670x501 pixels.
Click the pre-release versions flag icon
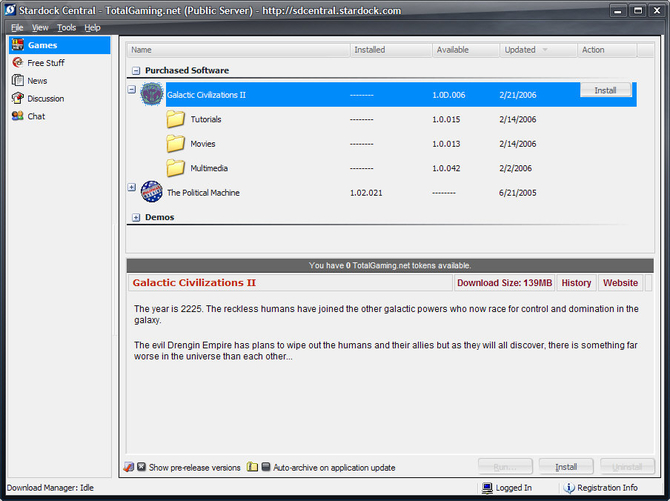pyautogui.click(x=129, y=467)
